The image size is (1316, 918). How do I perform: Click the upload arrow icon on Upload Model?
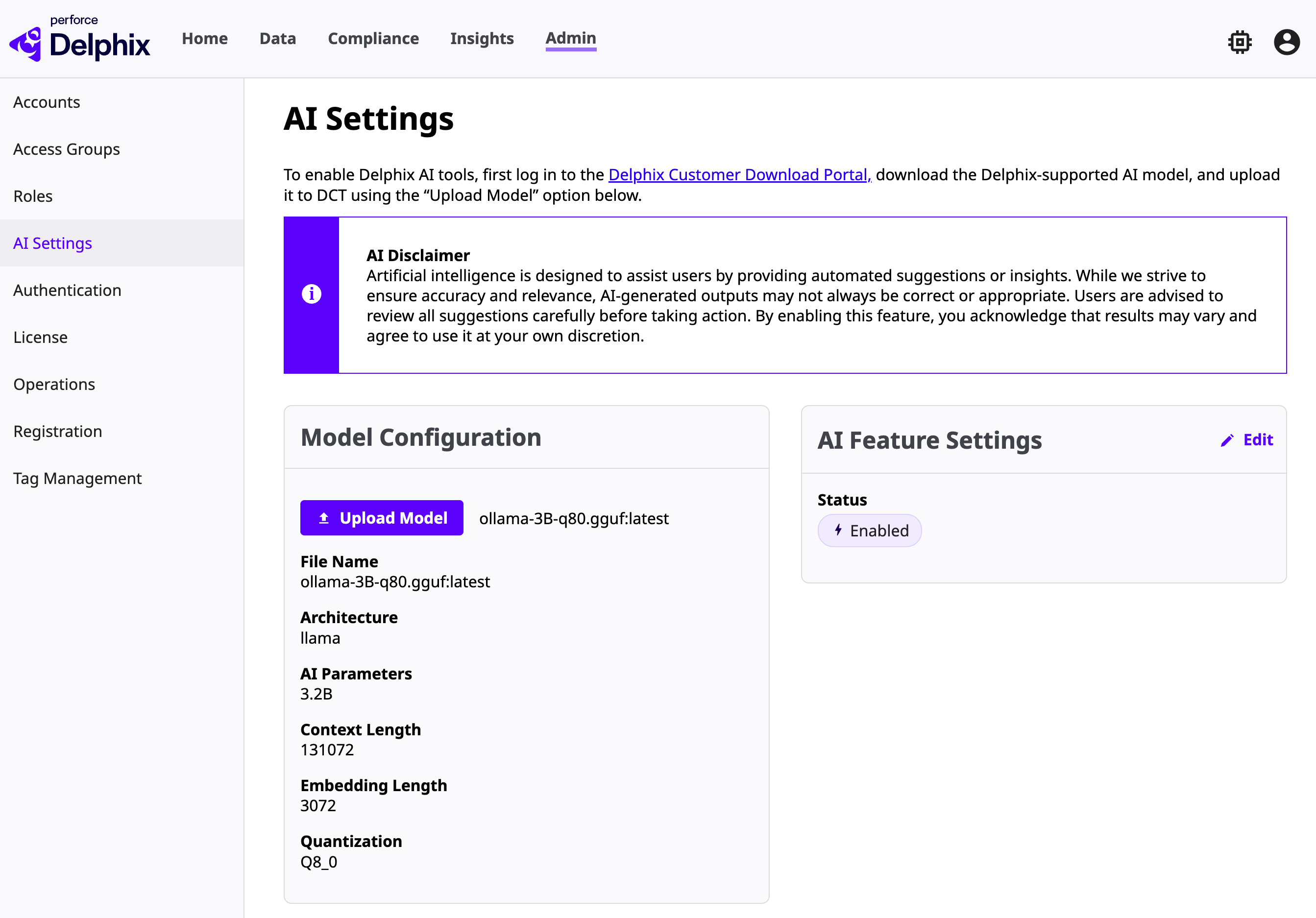coord(324,518)
